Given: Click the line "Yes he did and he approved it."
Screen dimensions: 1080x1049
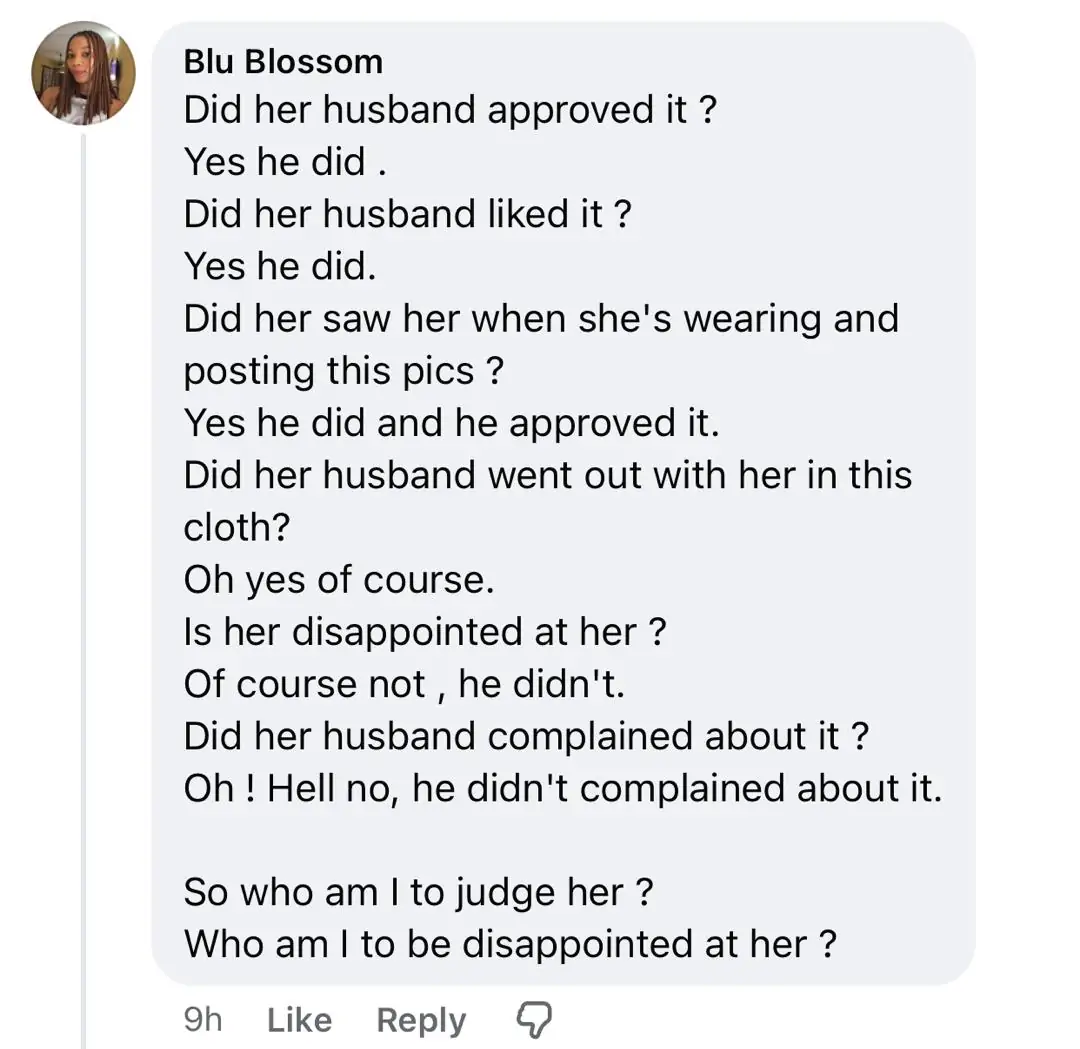Looking at the screenshot, I should (451, 423).
